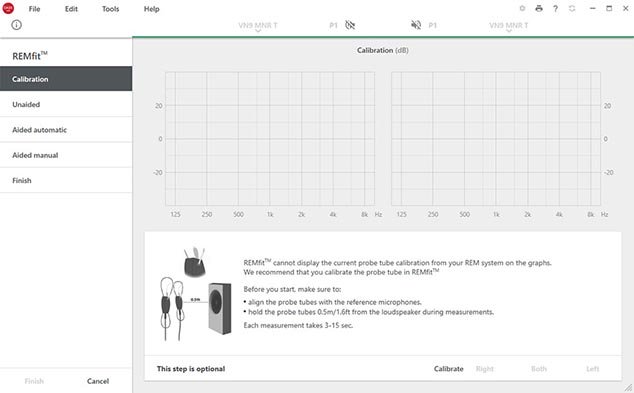This screenshot has width=634, height=393.
Task: Toggle mute speaker icon beside right P1
Action: click(x=416, y=25)
